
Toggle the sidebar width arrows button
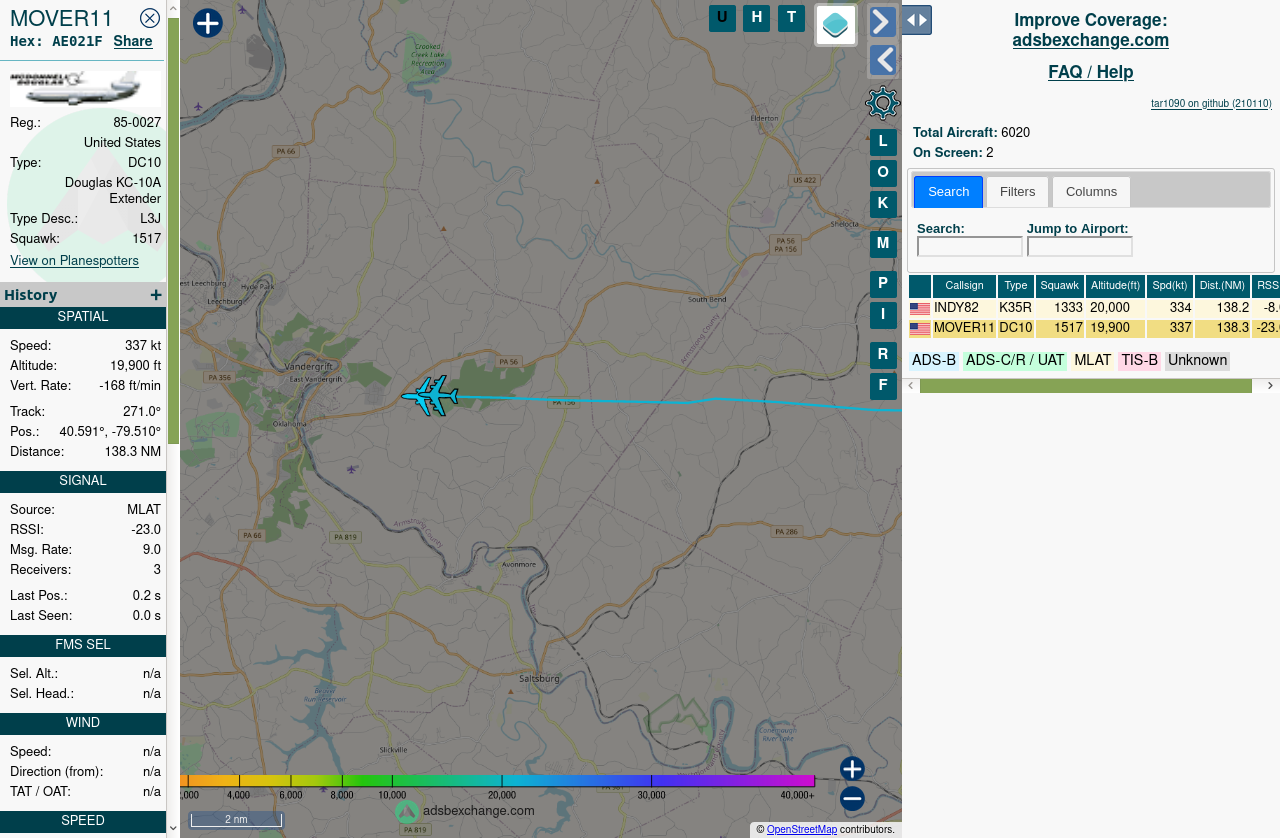(917, 20)
